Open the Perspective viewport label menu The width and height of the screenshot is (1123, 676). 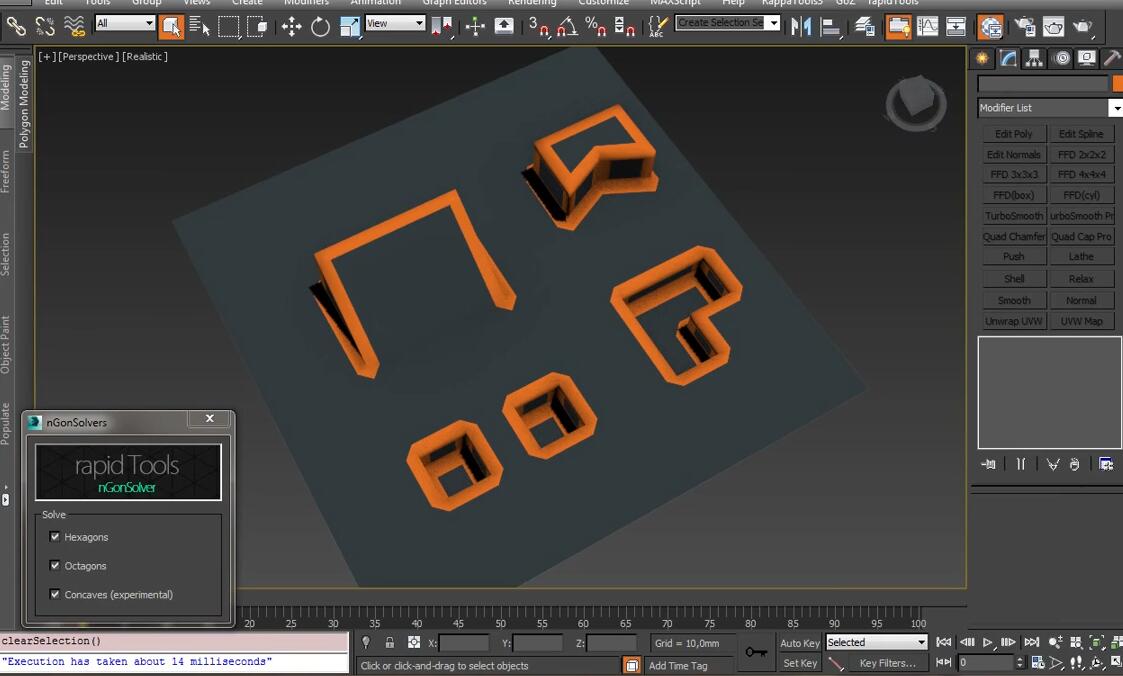click(x=88, y=57)
